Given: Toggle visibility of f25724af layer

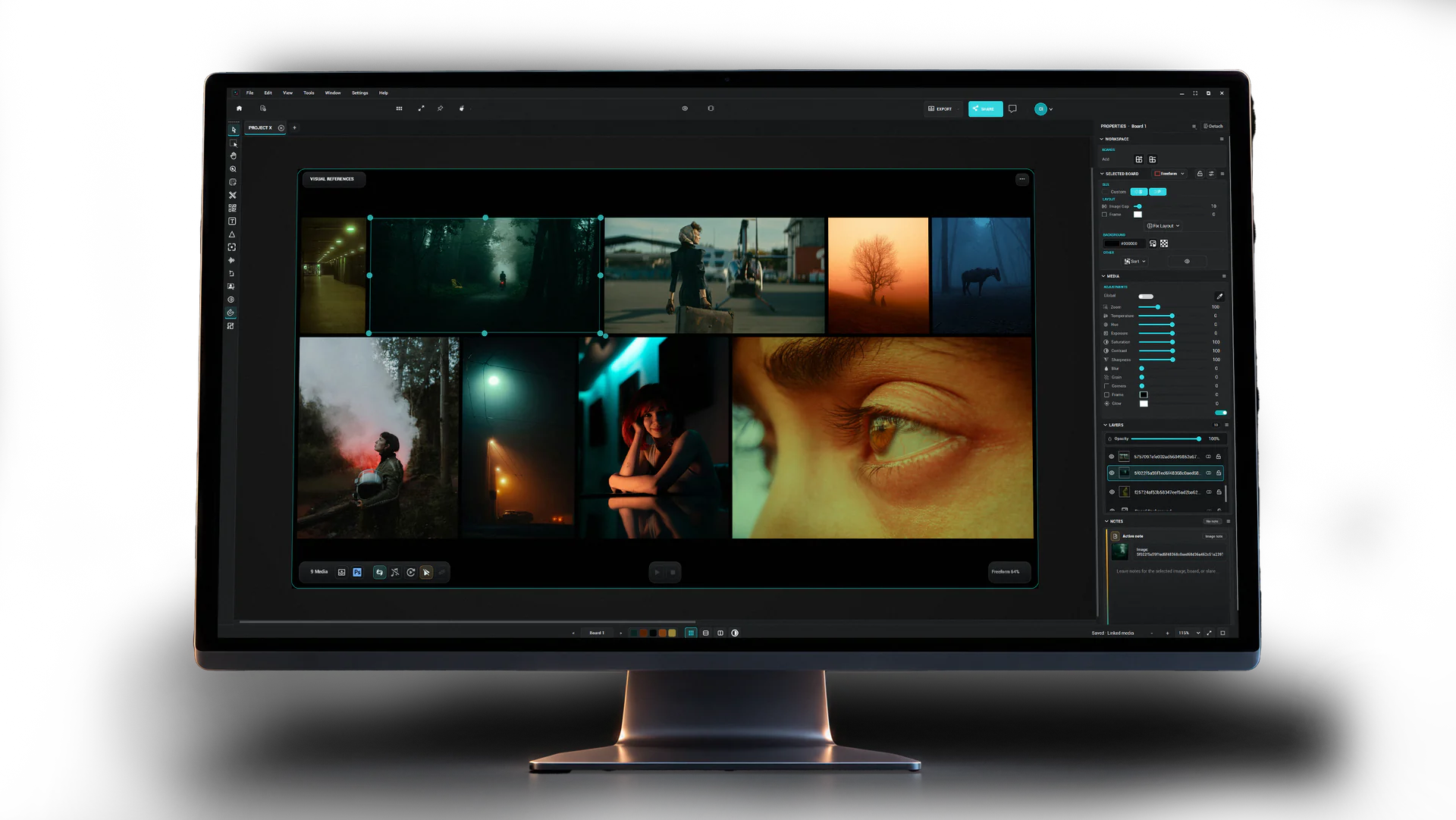Looking at the screenshot, I should [1112, 492].
